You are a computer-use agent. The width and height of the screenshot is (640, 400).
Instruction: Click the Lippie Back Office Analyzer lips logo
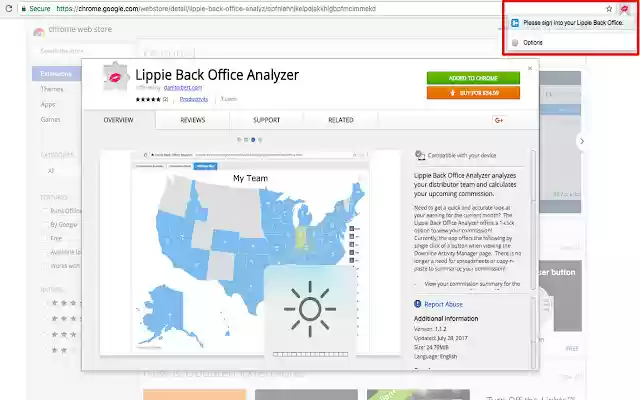pos(115,76)
